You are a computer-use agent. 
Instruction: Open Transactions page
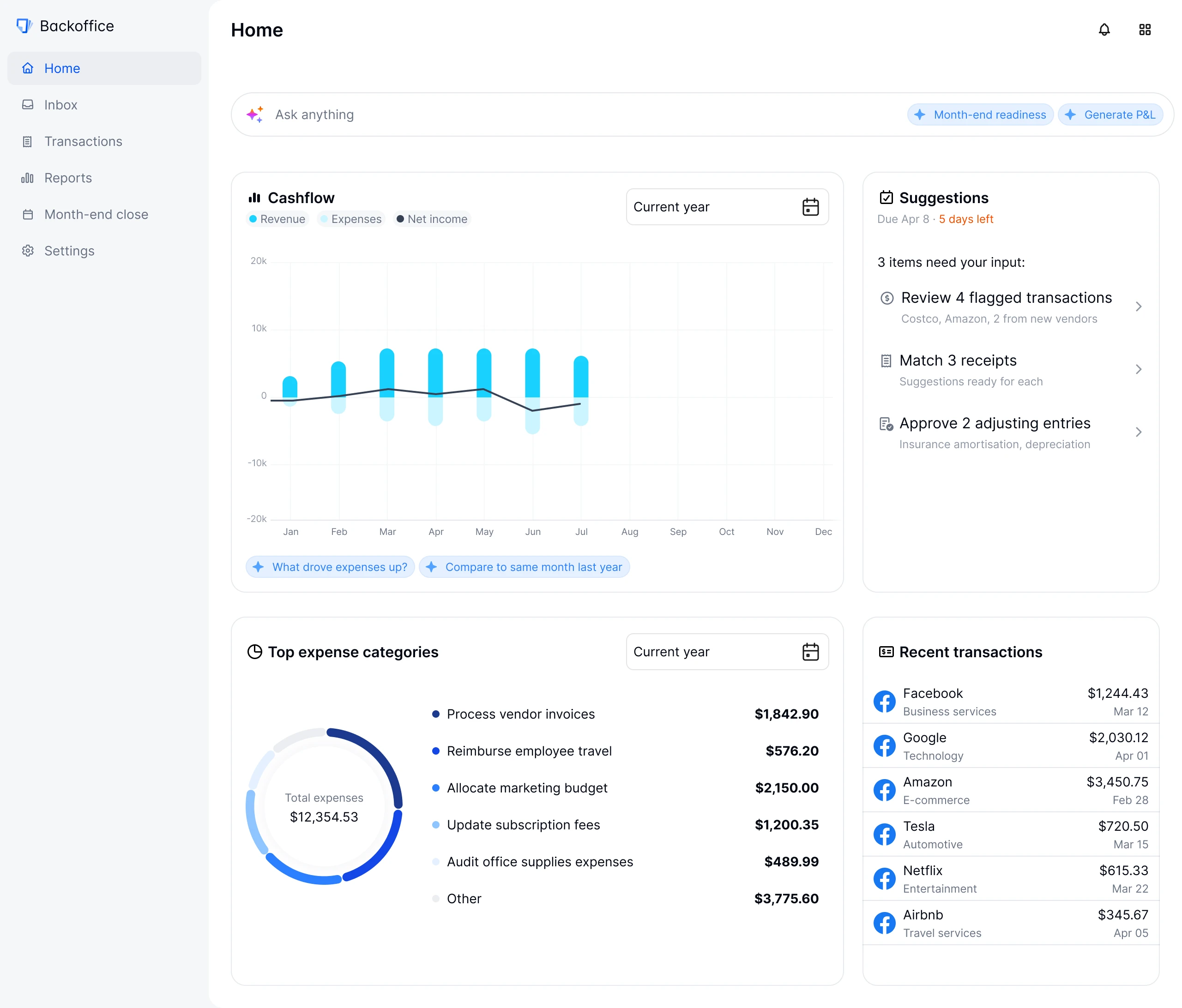104,141
